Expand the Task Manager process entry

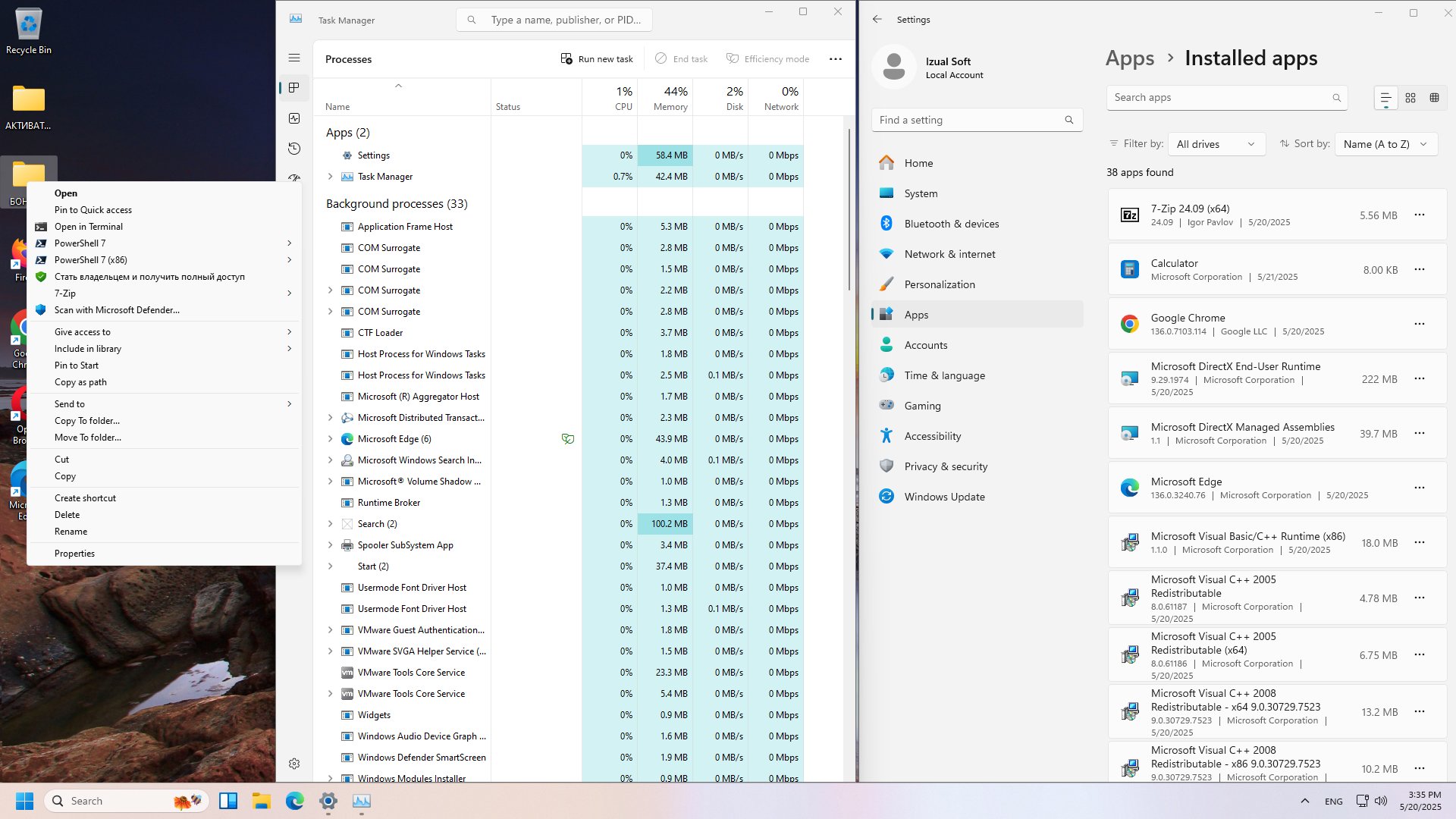pyautogui.click(x=330, y=177)
